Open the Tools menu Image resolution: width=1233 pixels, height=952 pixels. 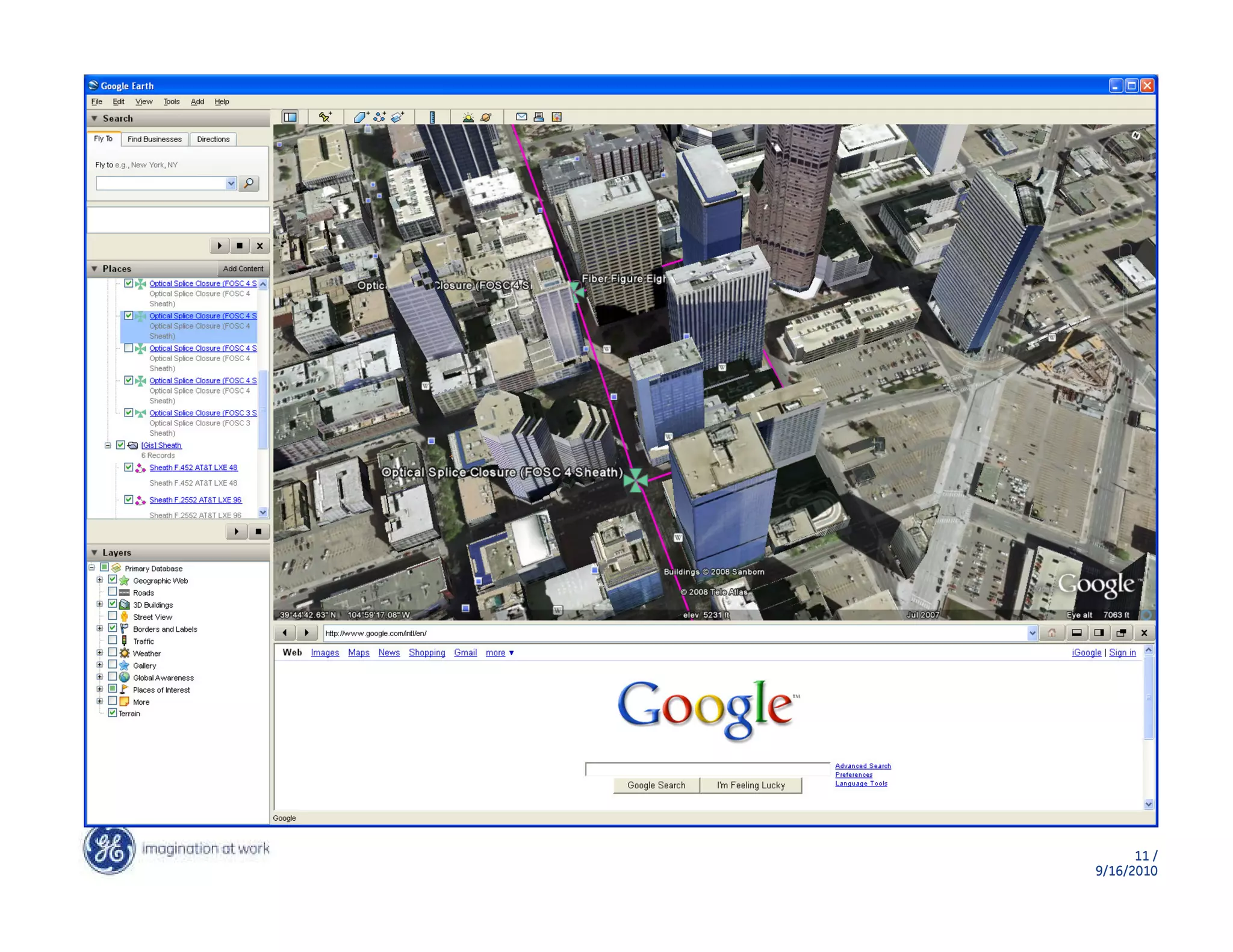point(172,102)
